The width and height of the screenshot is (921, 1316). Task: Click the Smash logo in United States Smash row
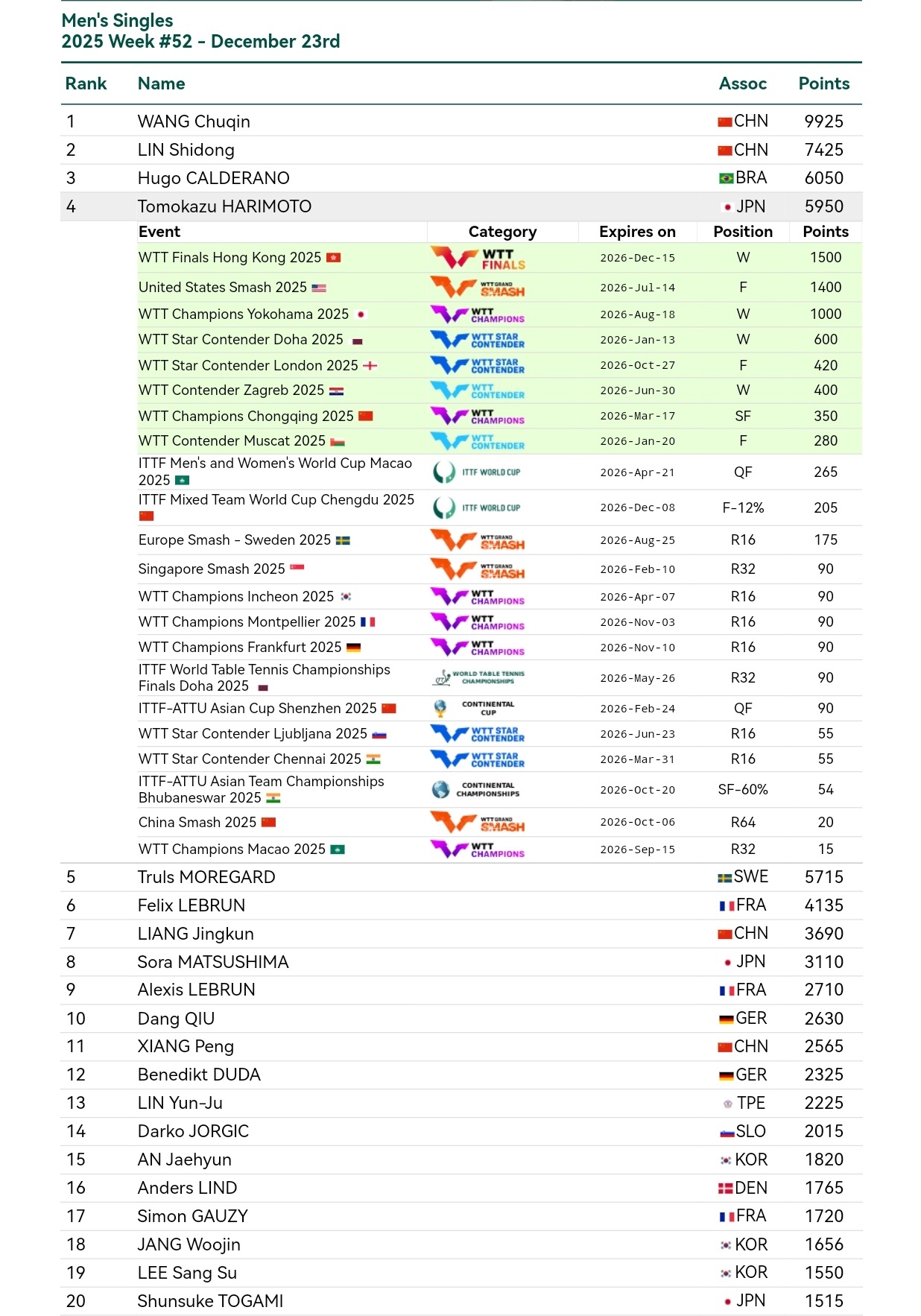point(478,287)
